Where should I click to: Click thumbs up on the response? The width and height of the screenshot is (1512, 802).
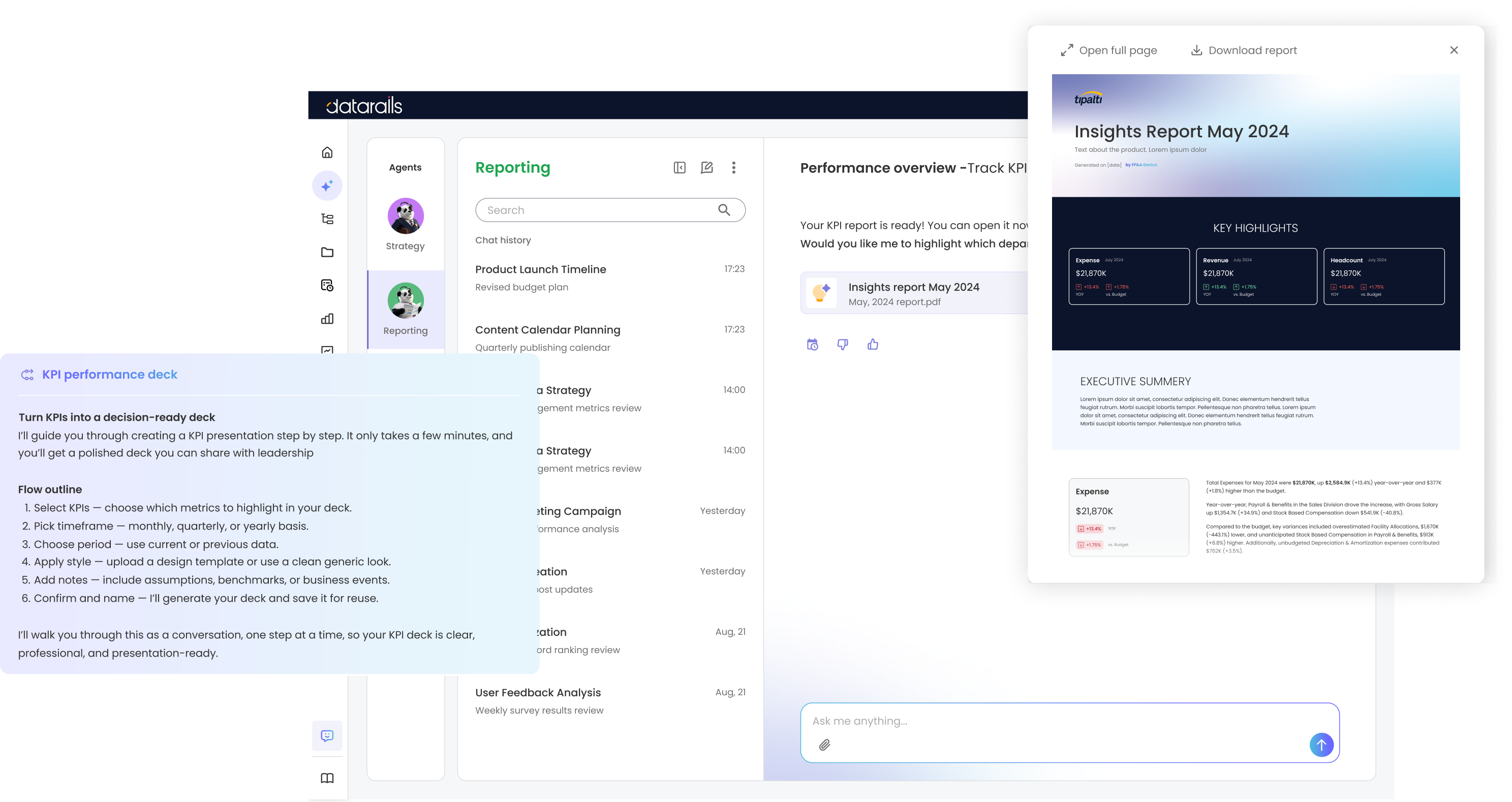[873, 345]
